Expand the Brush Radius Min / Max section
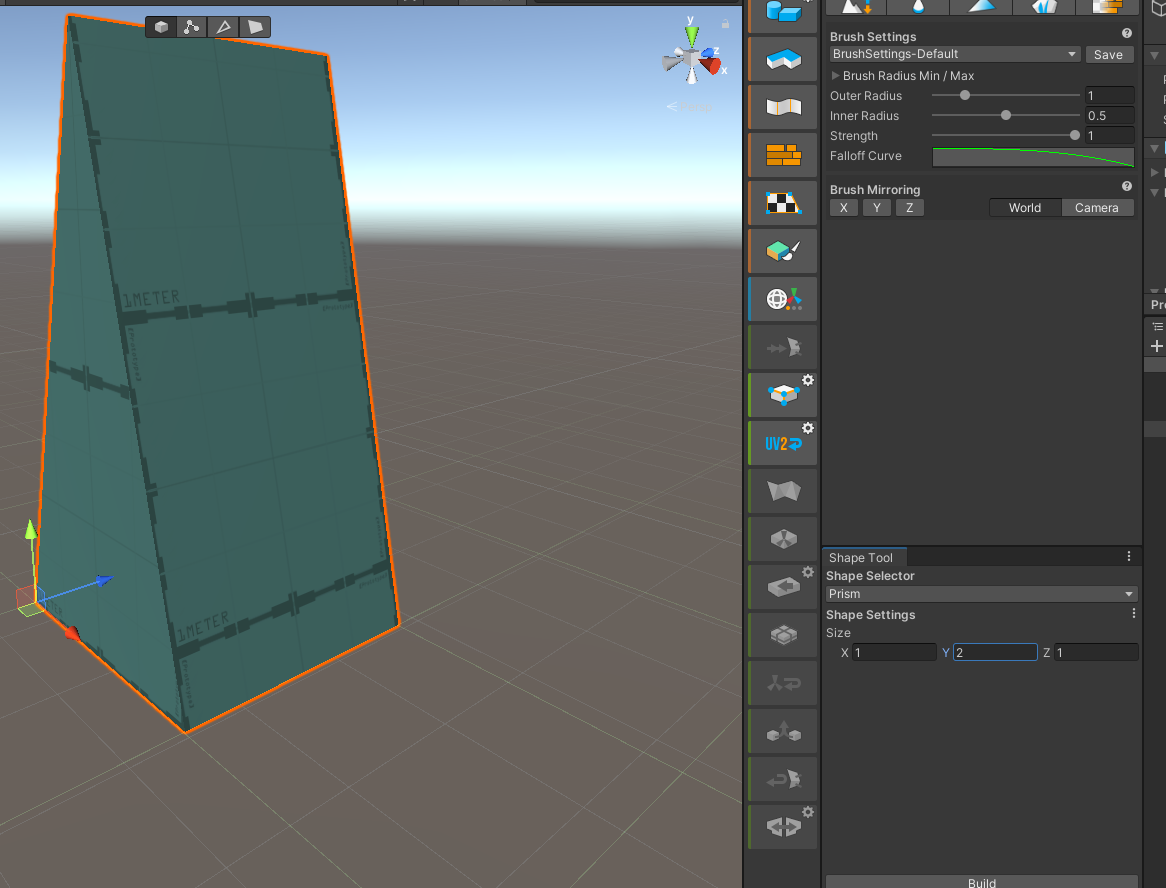The width and height of the screenshot is (1166, 888). (836, 75)
